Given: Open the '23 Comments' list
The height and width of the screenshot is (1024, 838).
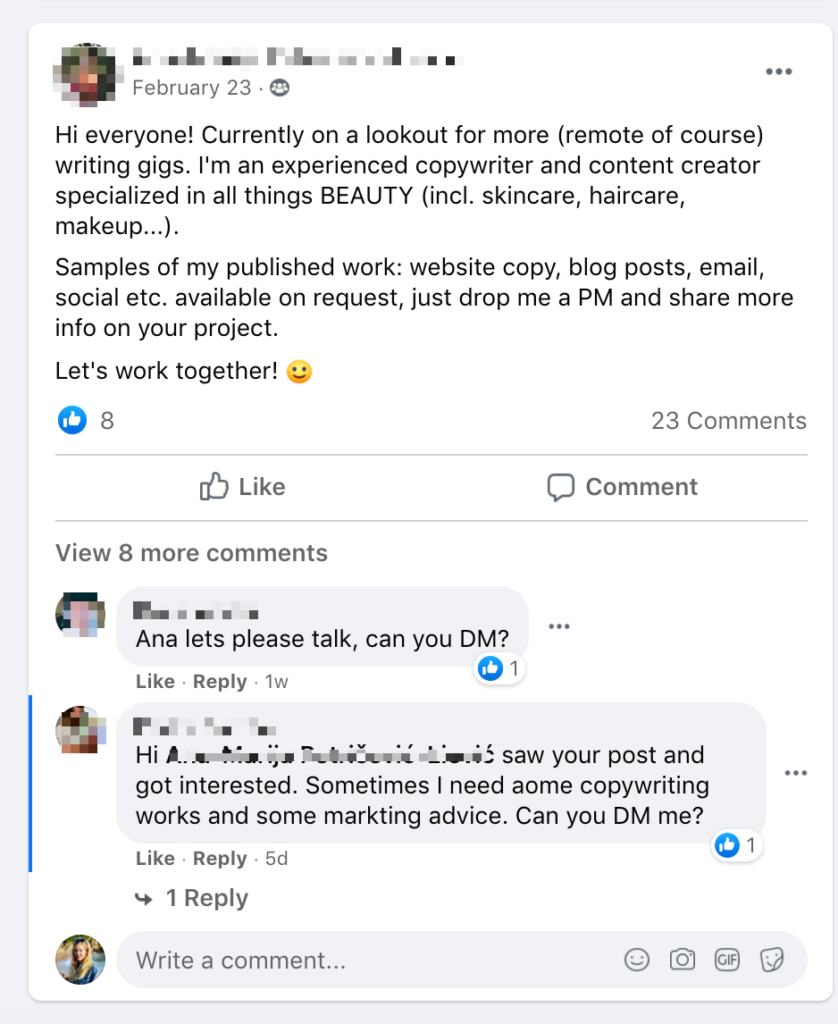Looking at the screenshot, I should 728,421.
